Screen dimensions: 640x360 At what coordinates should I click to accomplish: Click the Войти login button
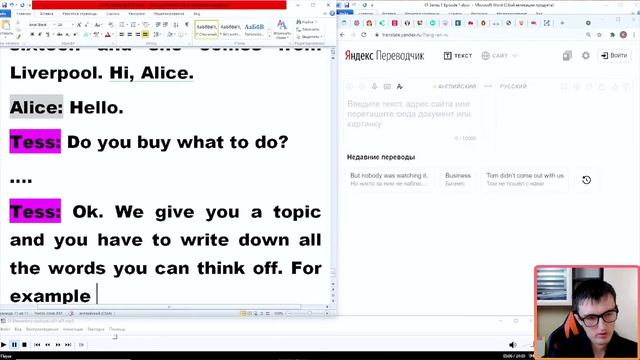click(x=614, y=55)
